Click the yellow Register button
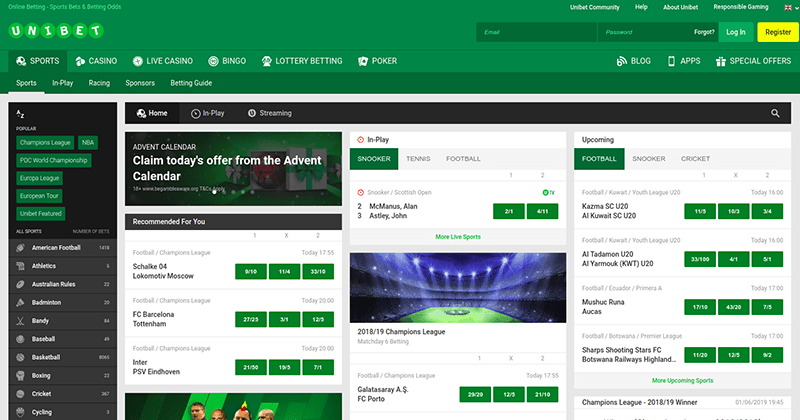800x420 pixels. (777, 32)
